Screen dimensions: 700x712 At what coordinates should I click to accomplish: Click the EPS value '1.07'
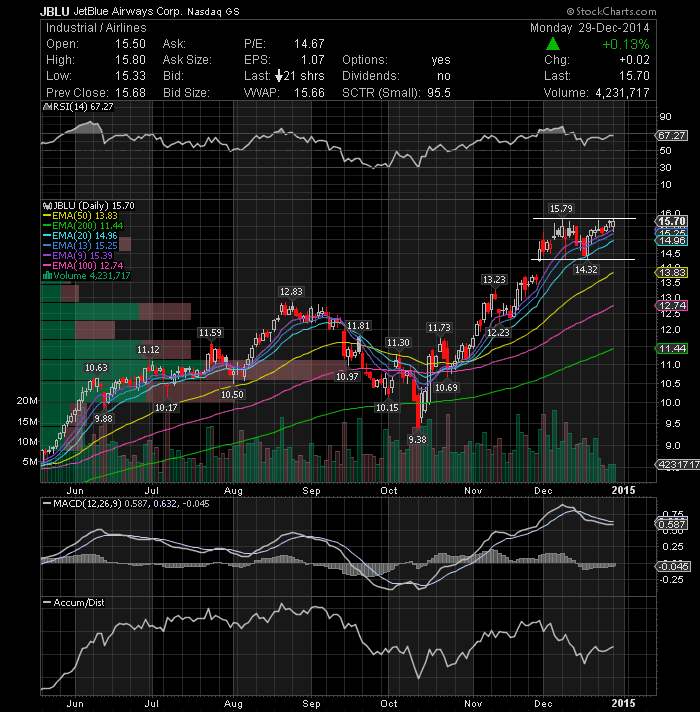point(313,60)
